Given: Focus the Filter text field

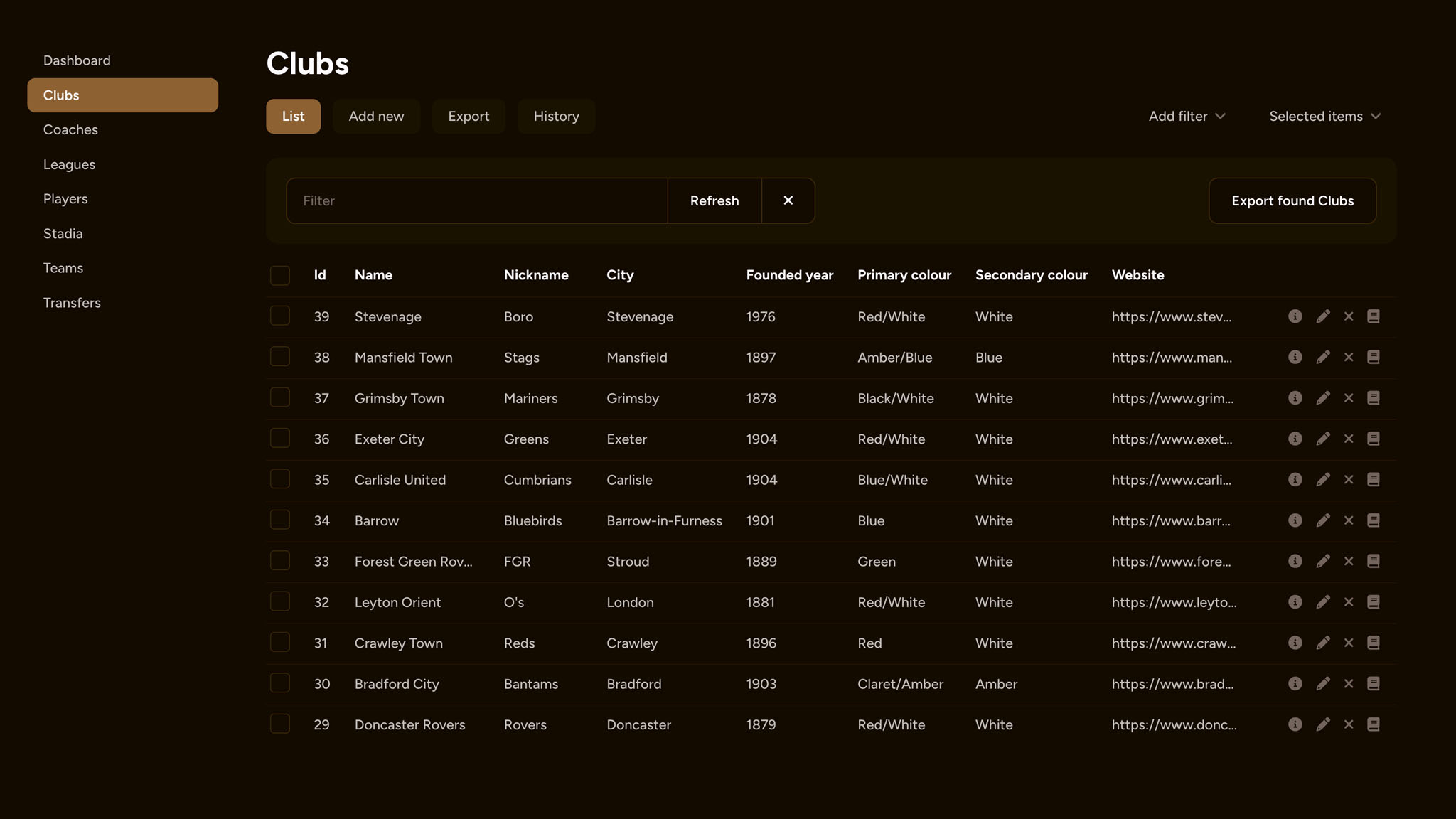Looking at the screenshot, I should click(x=476, y=200).
